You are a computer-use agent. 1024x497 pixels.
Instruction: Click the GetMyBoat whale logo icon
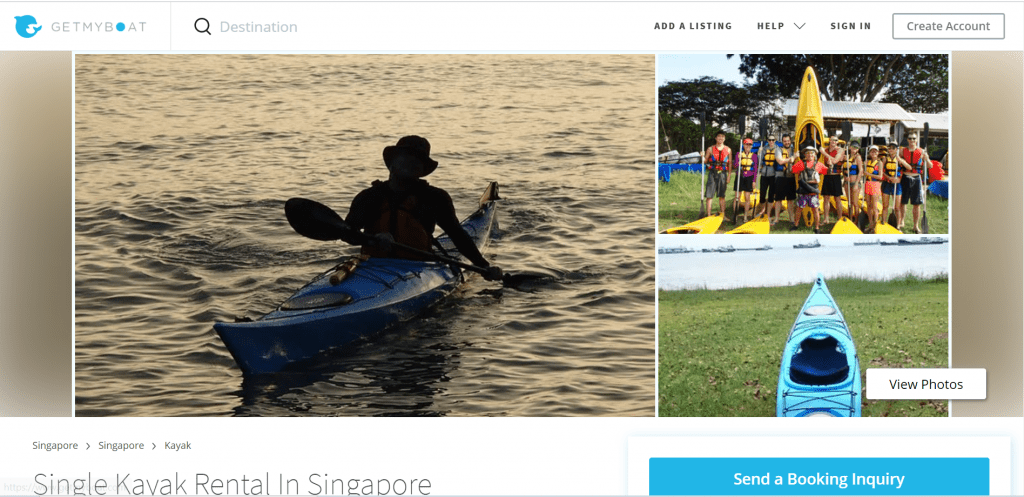pos(28,27)
